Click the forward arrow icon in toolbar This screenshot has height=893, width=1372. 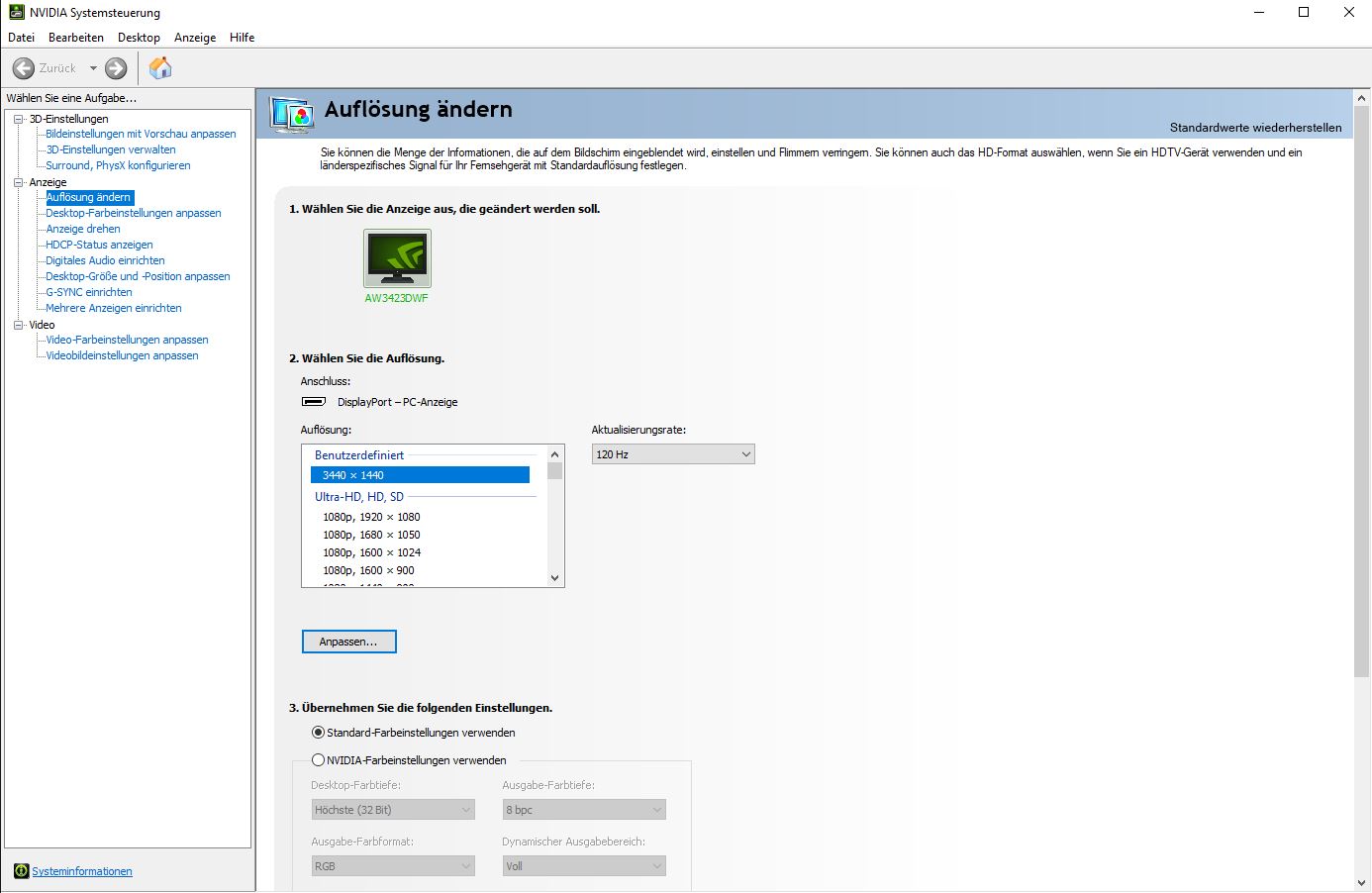click(116, 68)
